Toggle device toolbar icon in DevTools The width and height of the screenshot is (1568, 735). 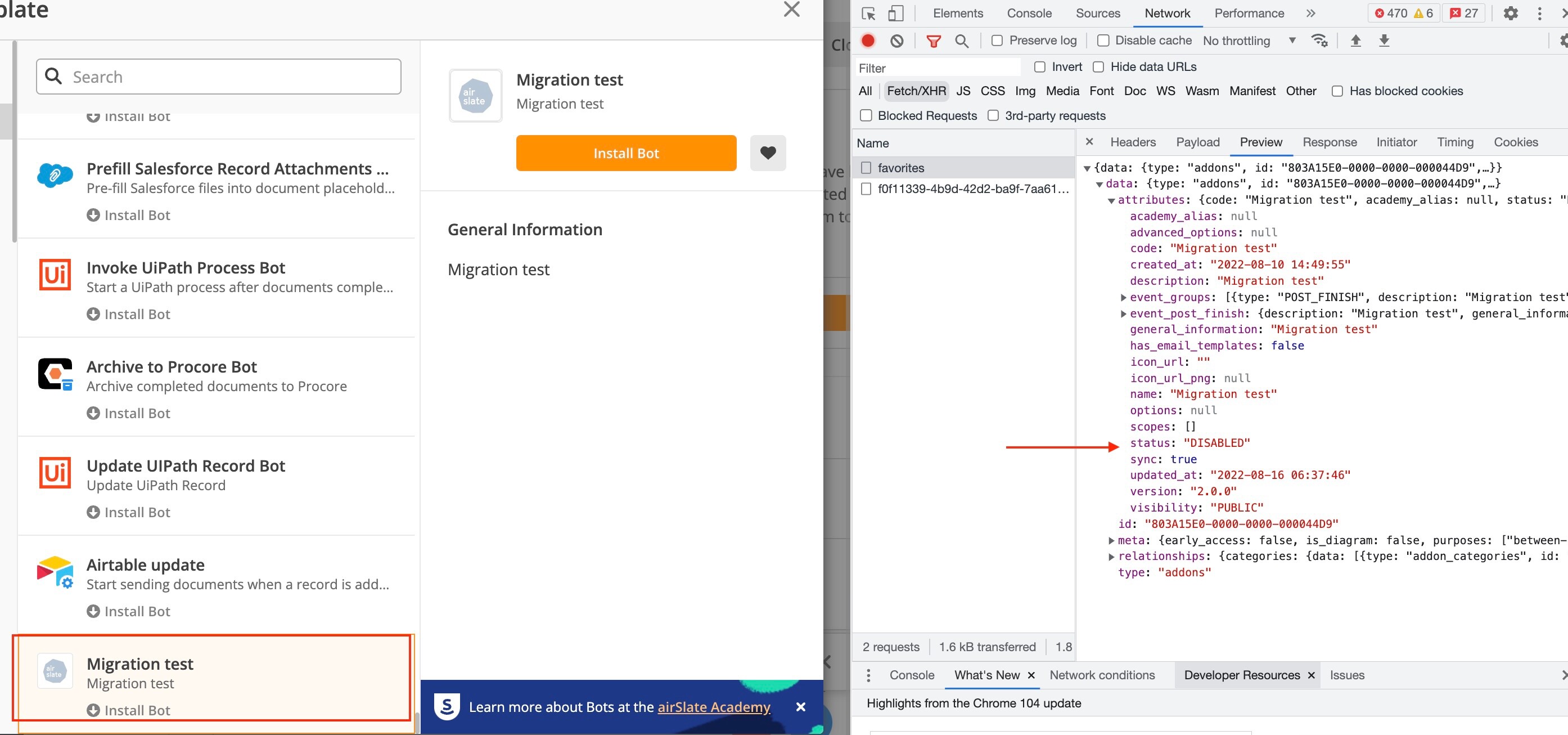[x=895, y=14]
